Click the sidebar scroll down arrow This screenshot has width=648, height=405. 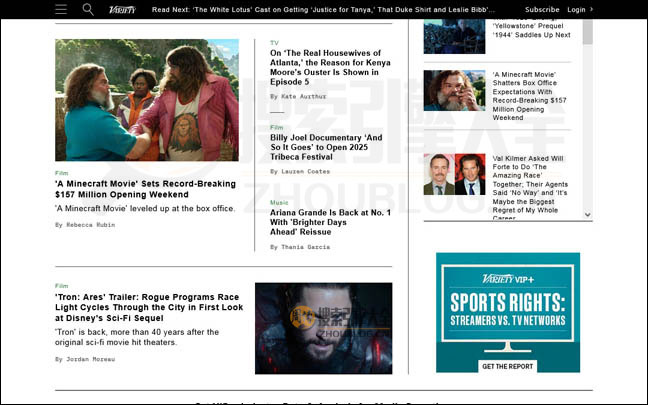[588, 215]
